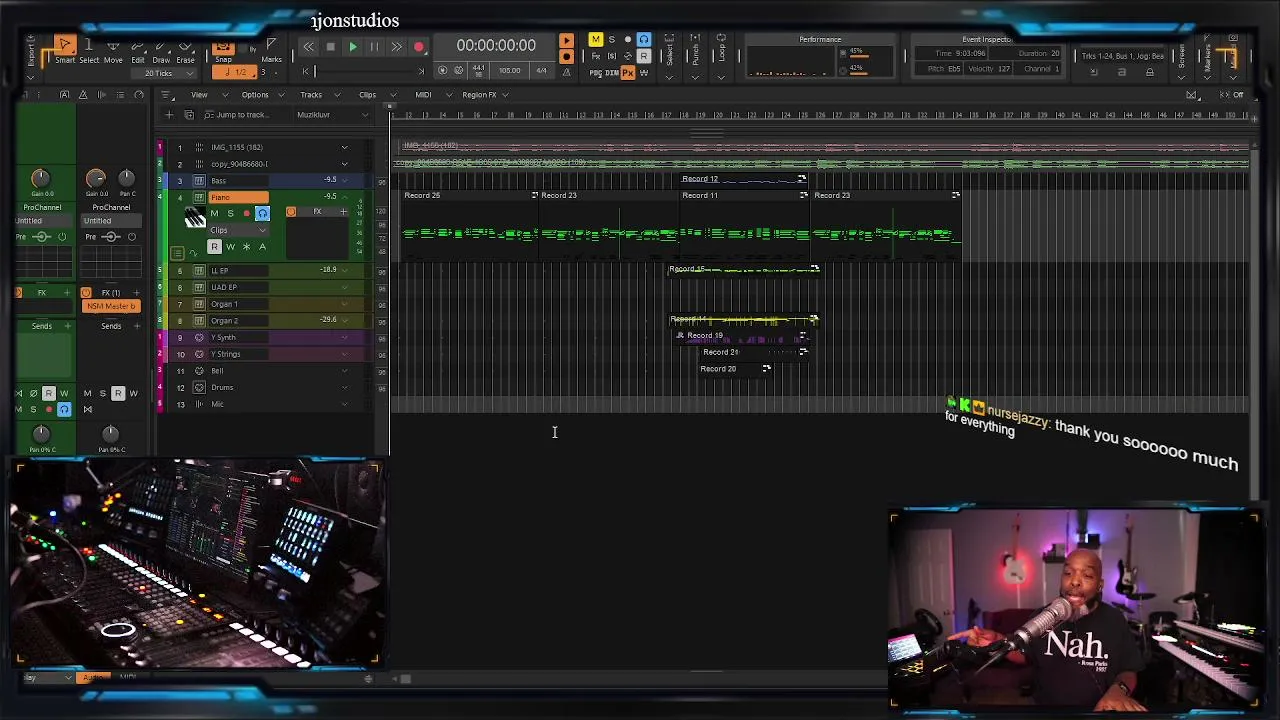The image size is (1280, 720).
Task: Fast forward the transport
Action: 396,46
